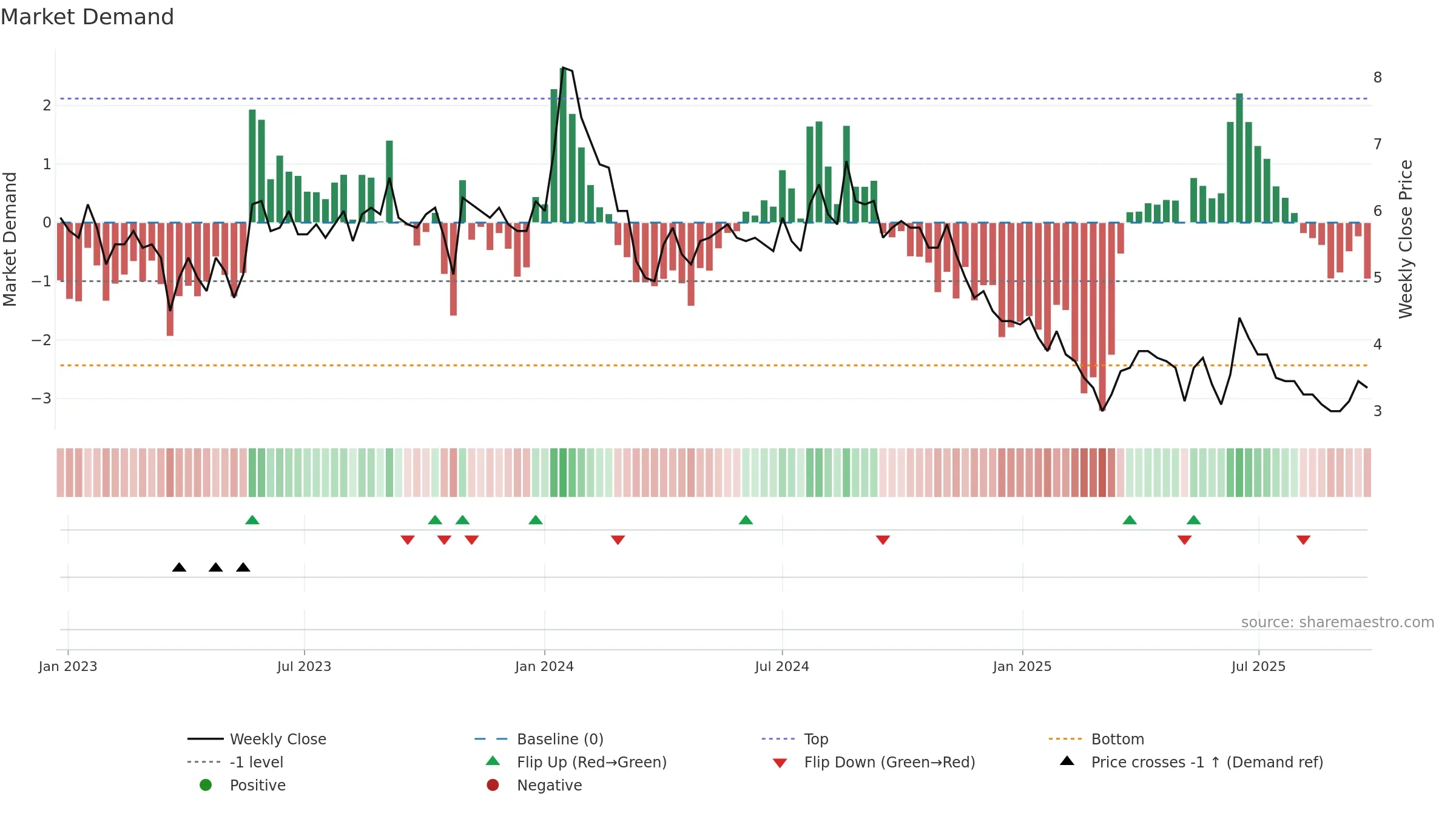This screenshot has height=819, width=1456.
Task: Click the Baseline (0) legend label
Action: pos(560,739)
